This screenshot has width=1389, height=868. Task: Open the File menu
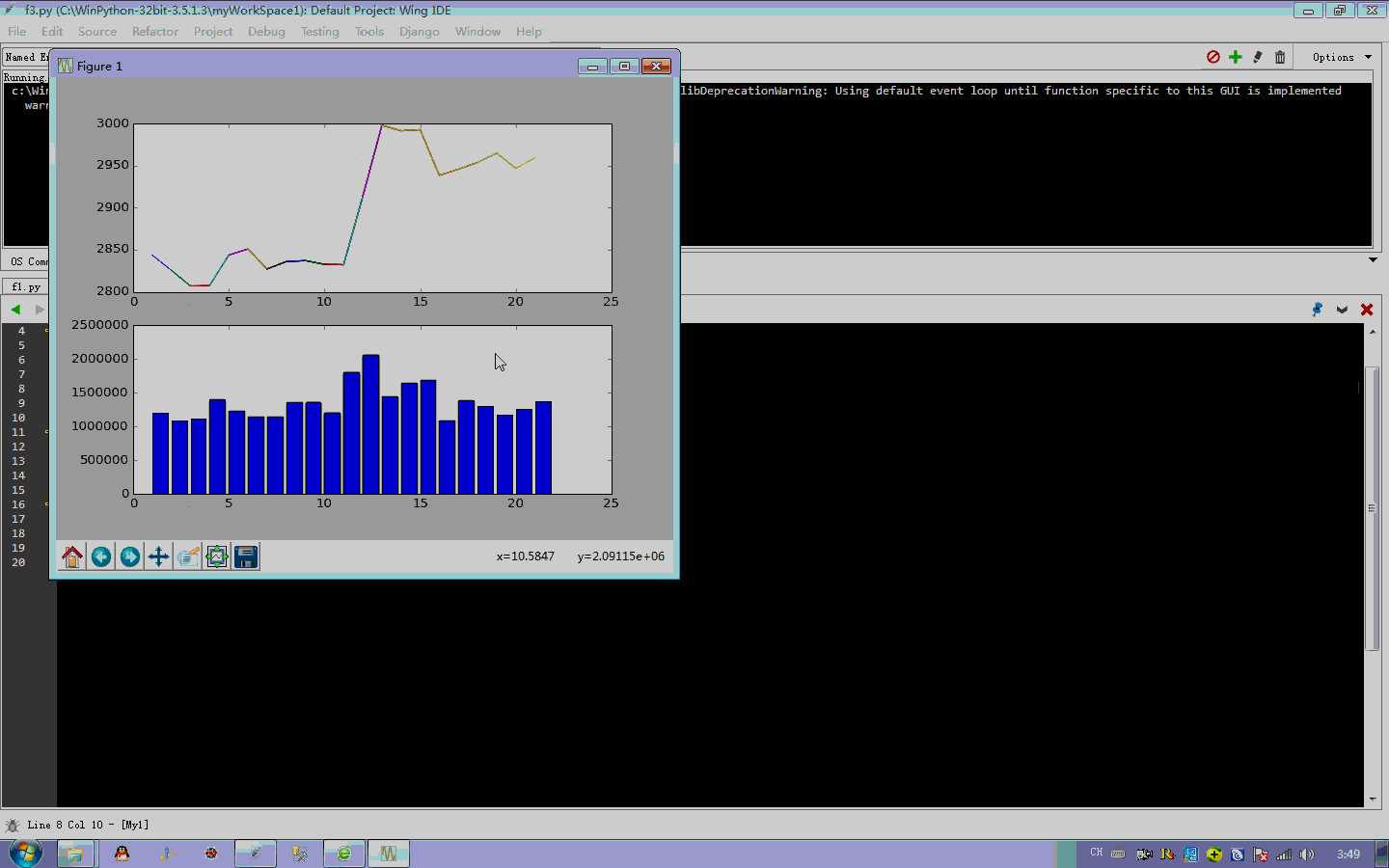(17, 32)
